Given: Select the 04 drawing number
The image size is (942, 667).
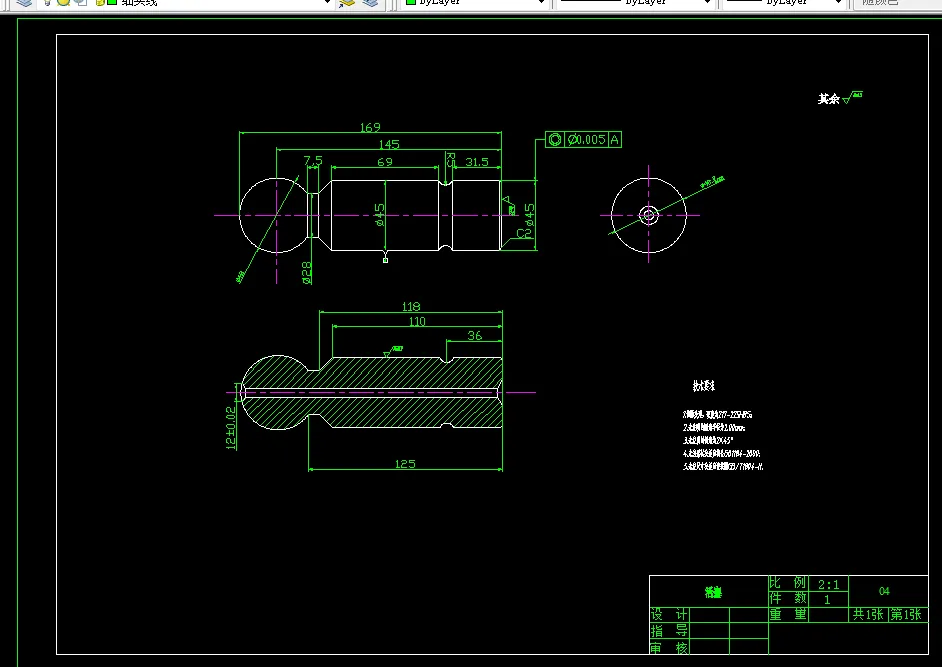Looking at the screenshot, I should tap(884, 591).
